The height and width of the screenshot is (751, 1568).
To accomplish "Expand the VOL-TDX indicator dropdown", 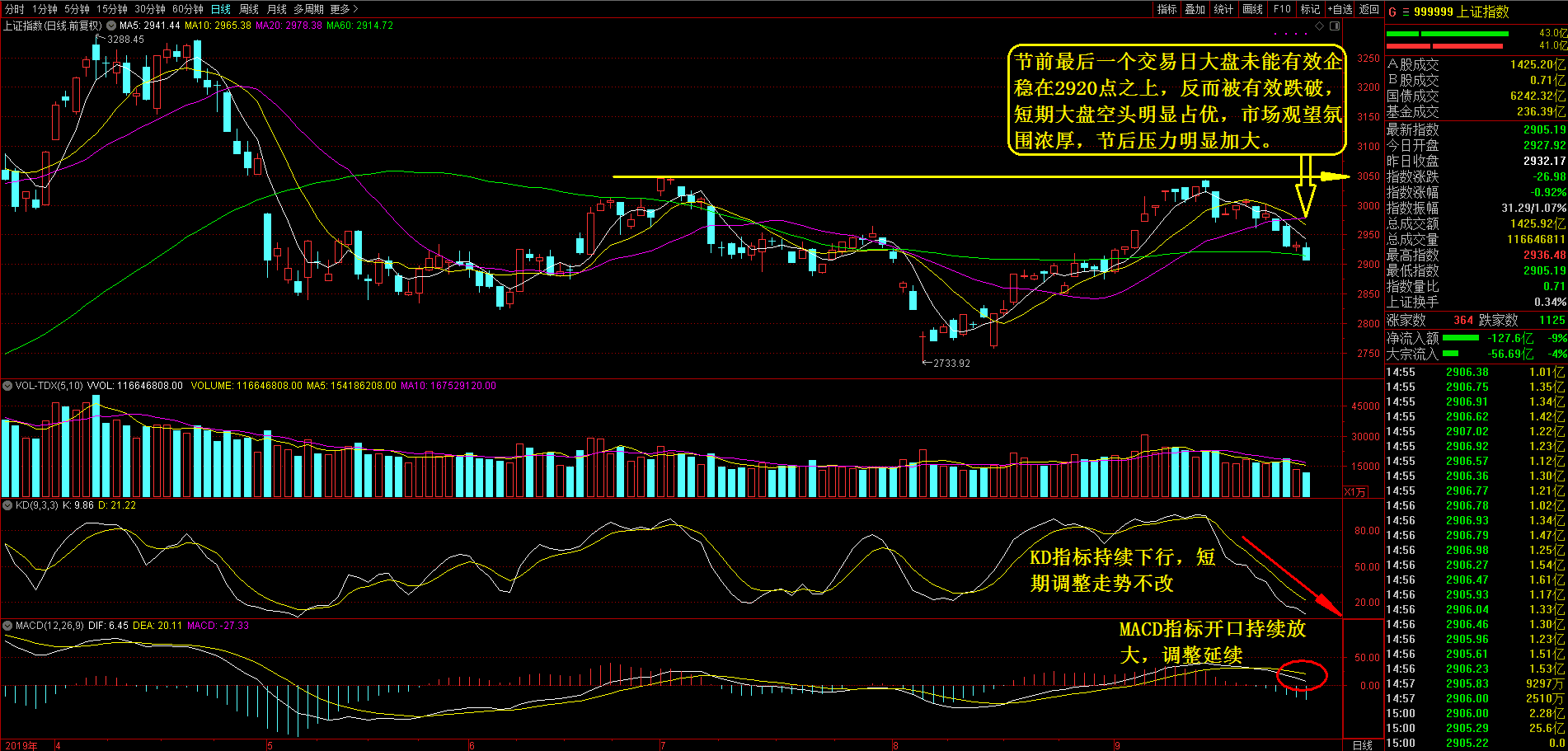I will pyautogui.click(x=7, y=386).
